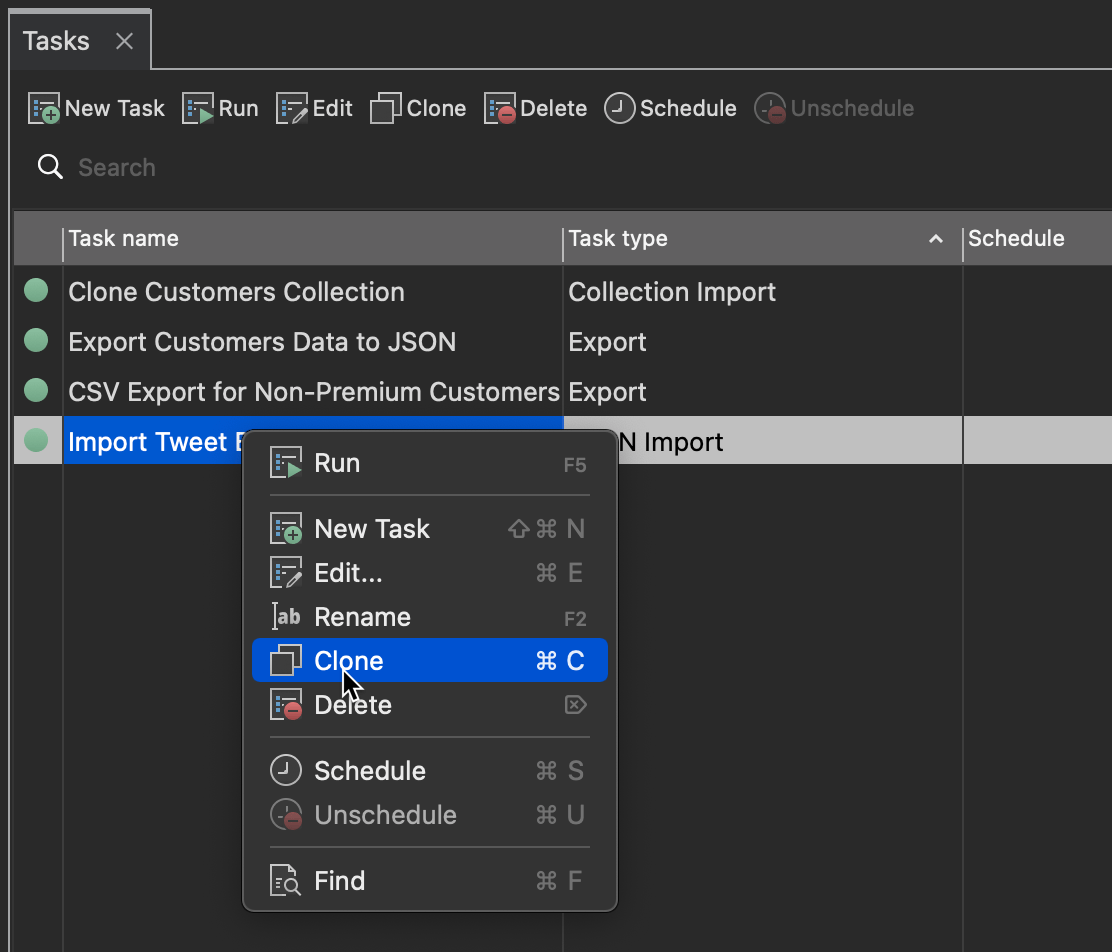The image size is (1112, 952).
Task: Select Rename from the context menu
Action: (x=362, y=616)
